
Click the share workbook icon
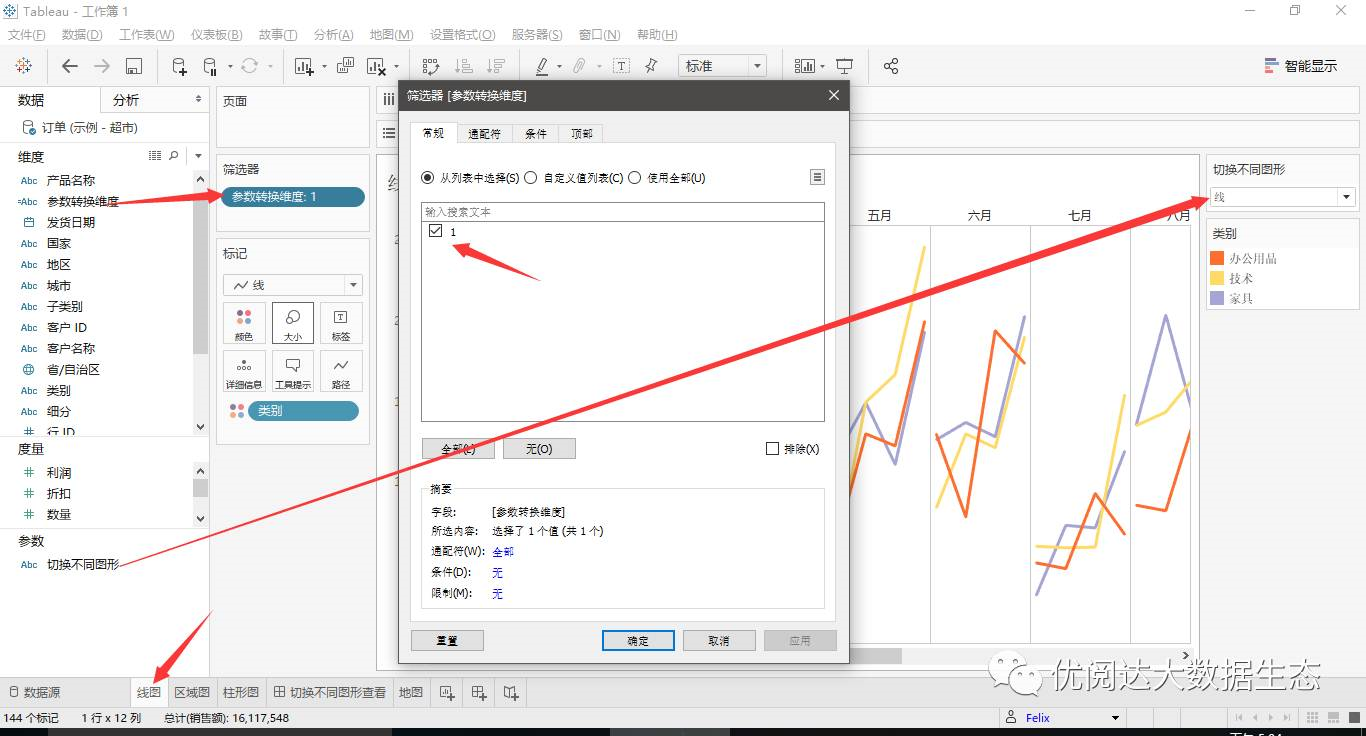[891, 66]
